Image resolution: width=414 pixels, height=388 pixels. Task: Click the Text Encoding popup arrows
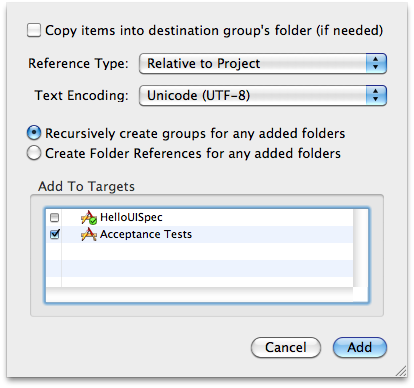click(x=376, y=95)
